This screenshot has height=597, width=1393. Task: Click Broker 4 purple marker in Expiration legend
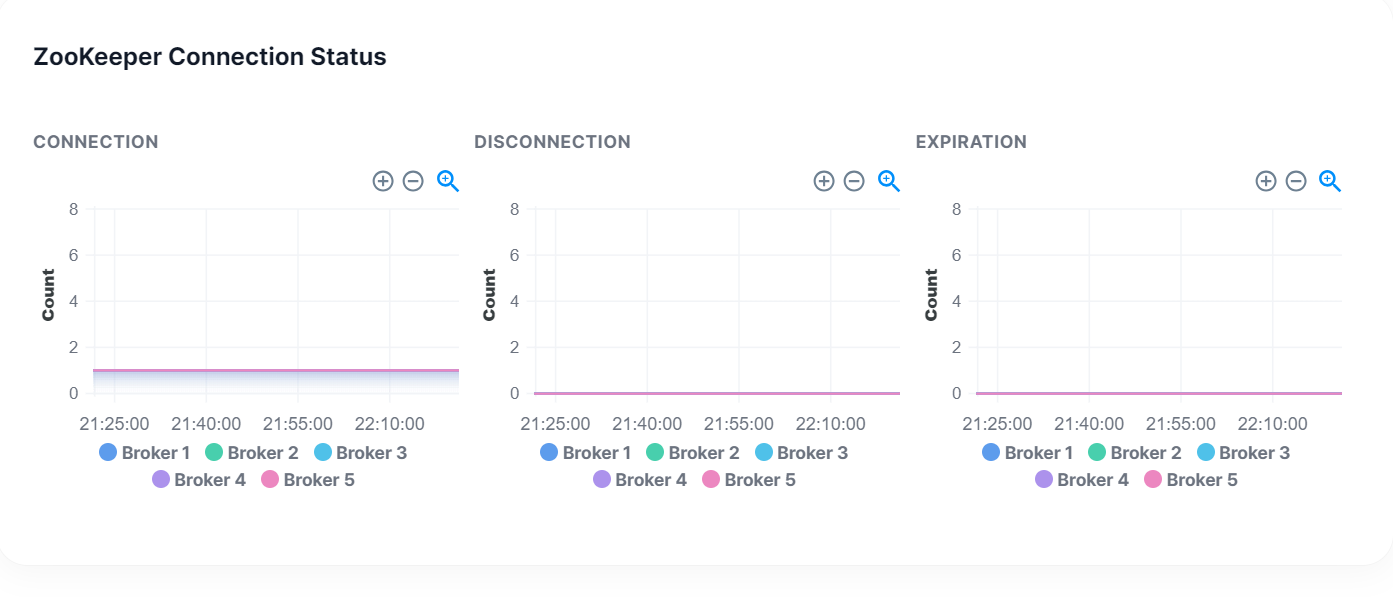(x=1044, y=480)
